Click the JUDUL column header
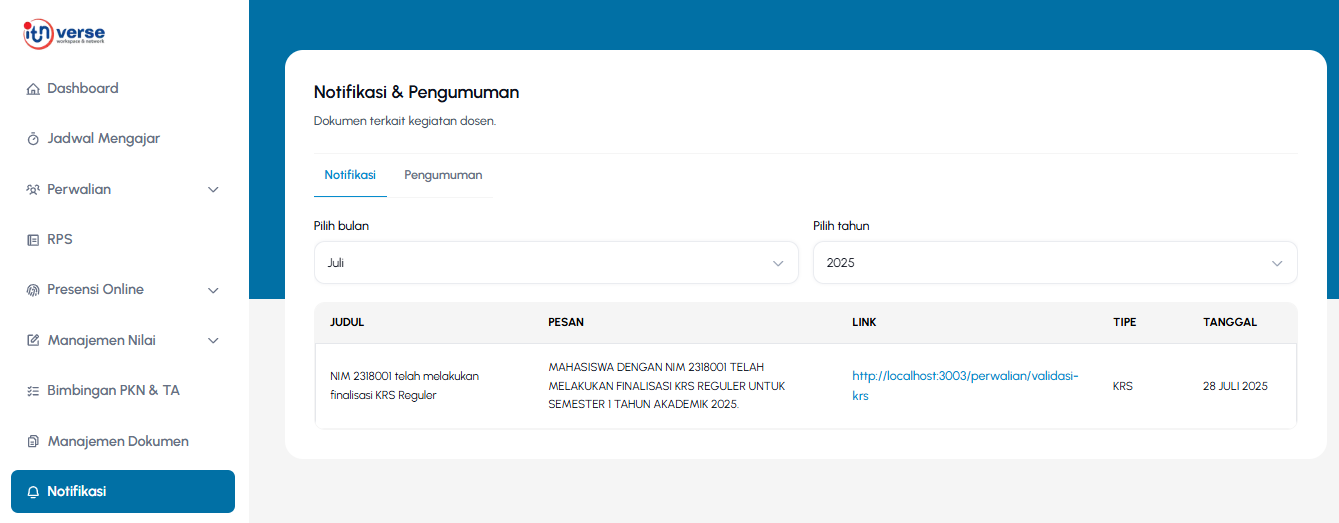Viewport: 1339px width, 523px height. click(347, 323)
